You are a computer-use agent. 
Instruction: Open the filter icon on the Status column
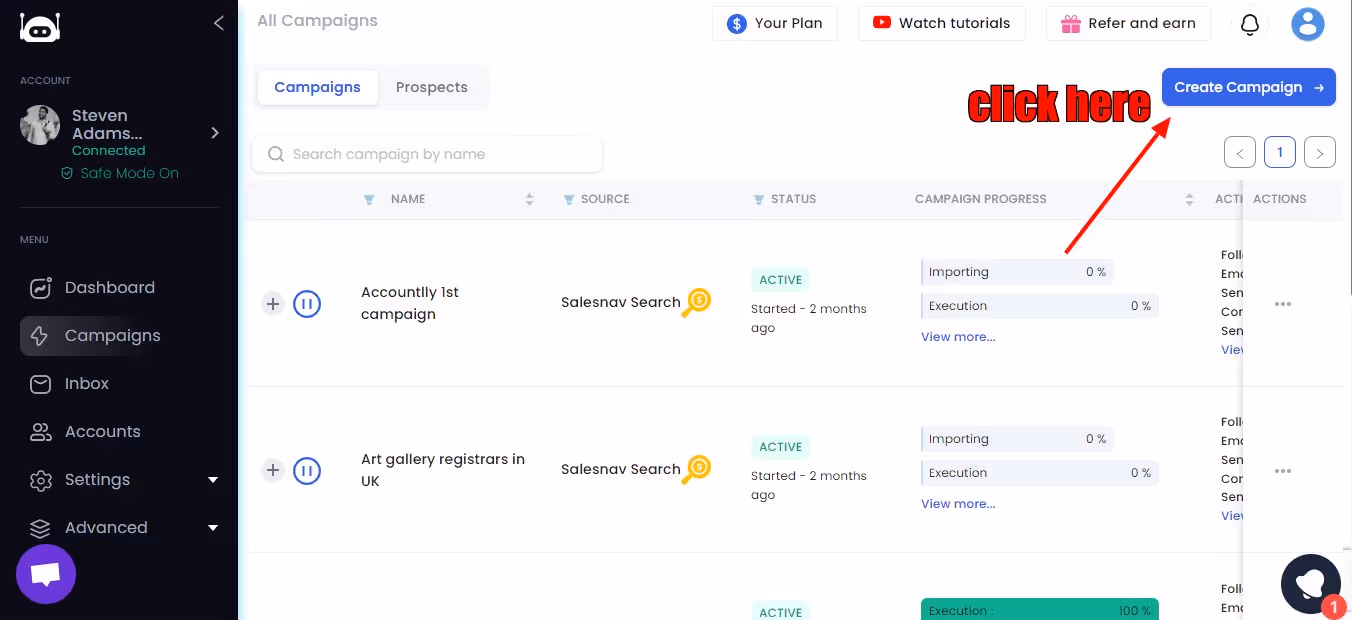[758, 199]
